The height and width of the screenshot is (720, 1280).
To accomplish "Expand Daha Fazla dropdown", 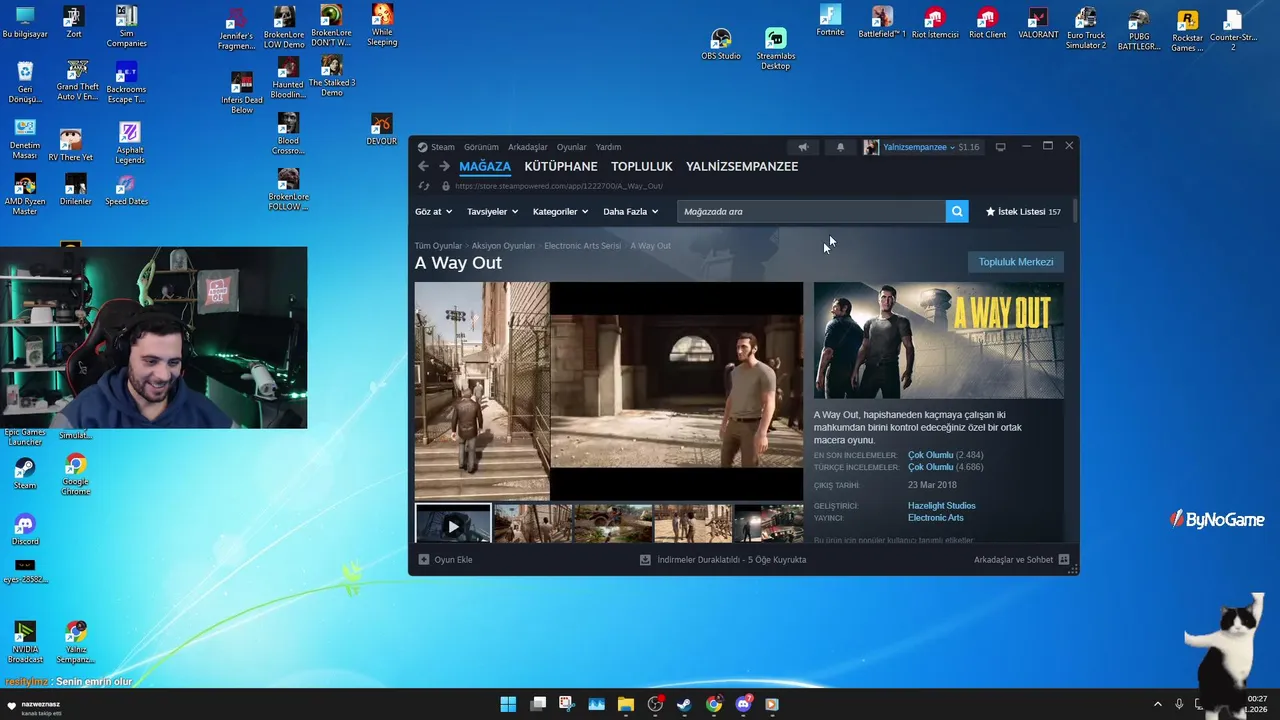I will (630, 212).
